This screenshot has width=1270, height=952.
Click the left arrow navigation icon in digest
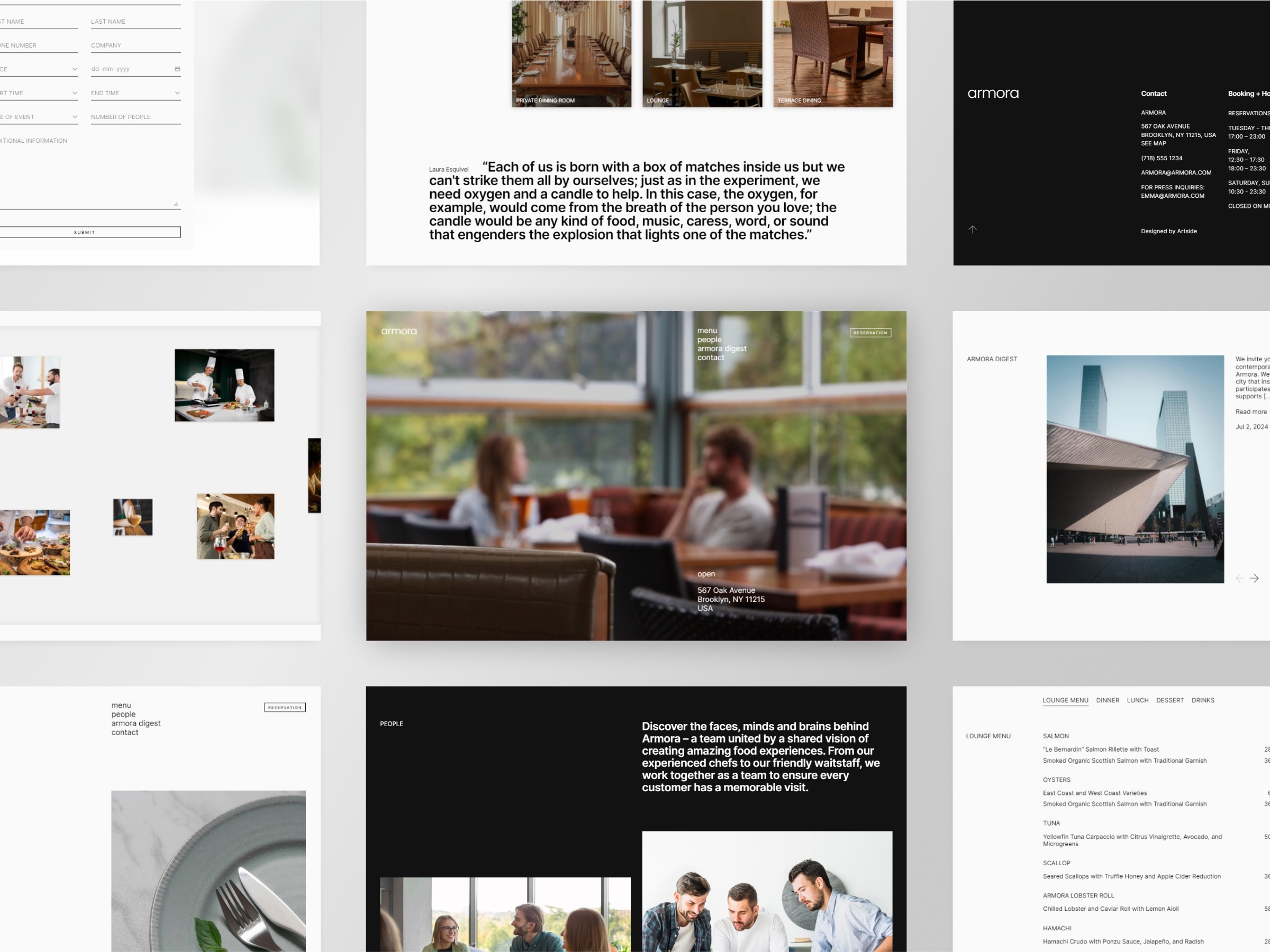1240,577
